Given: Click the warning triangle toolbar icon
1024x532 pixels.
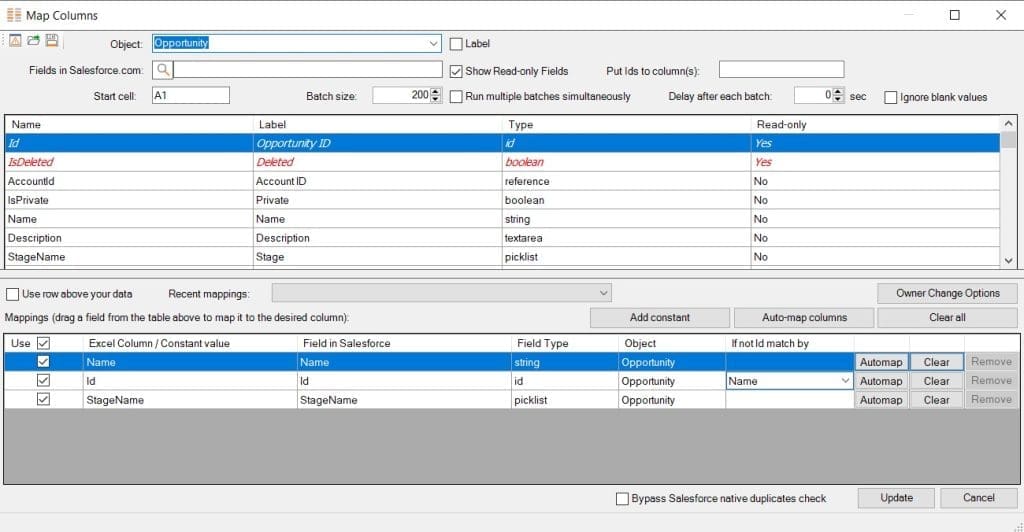Looking at the screenshot, I should pos(15,41).
